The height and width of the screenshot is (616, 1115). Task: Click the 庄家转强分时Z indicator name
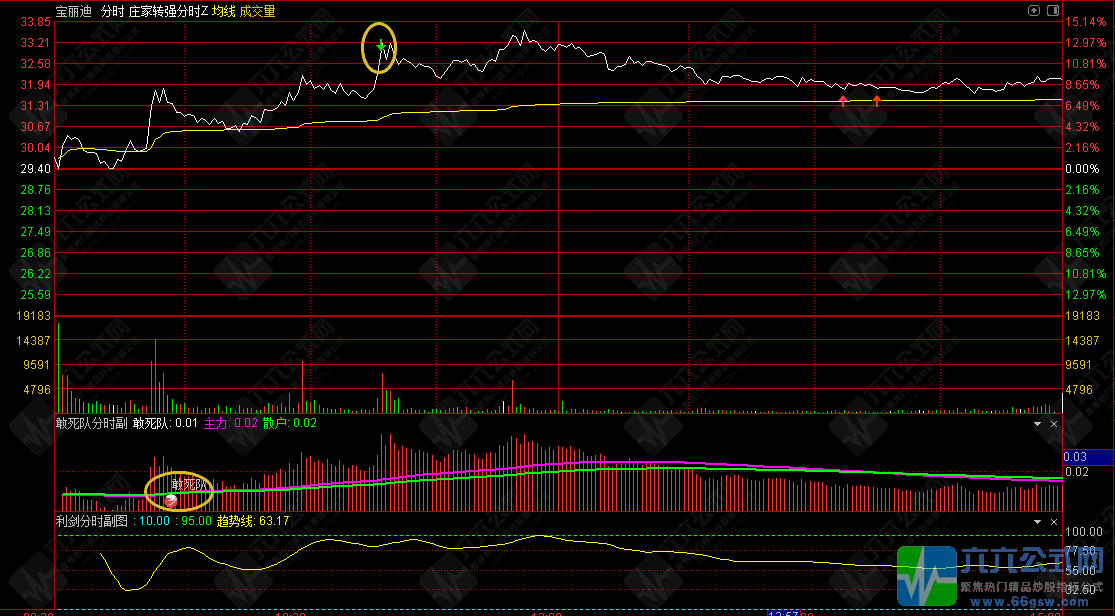(168, 12)
